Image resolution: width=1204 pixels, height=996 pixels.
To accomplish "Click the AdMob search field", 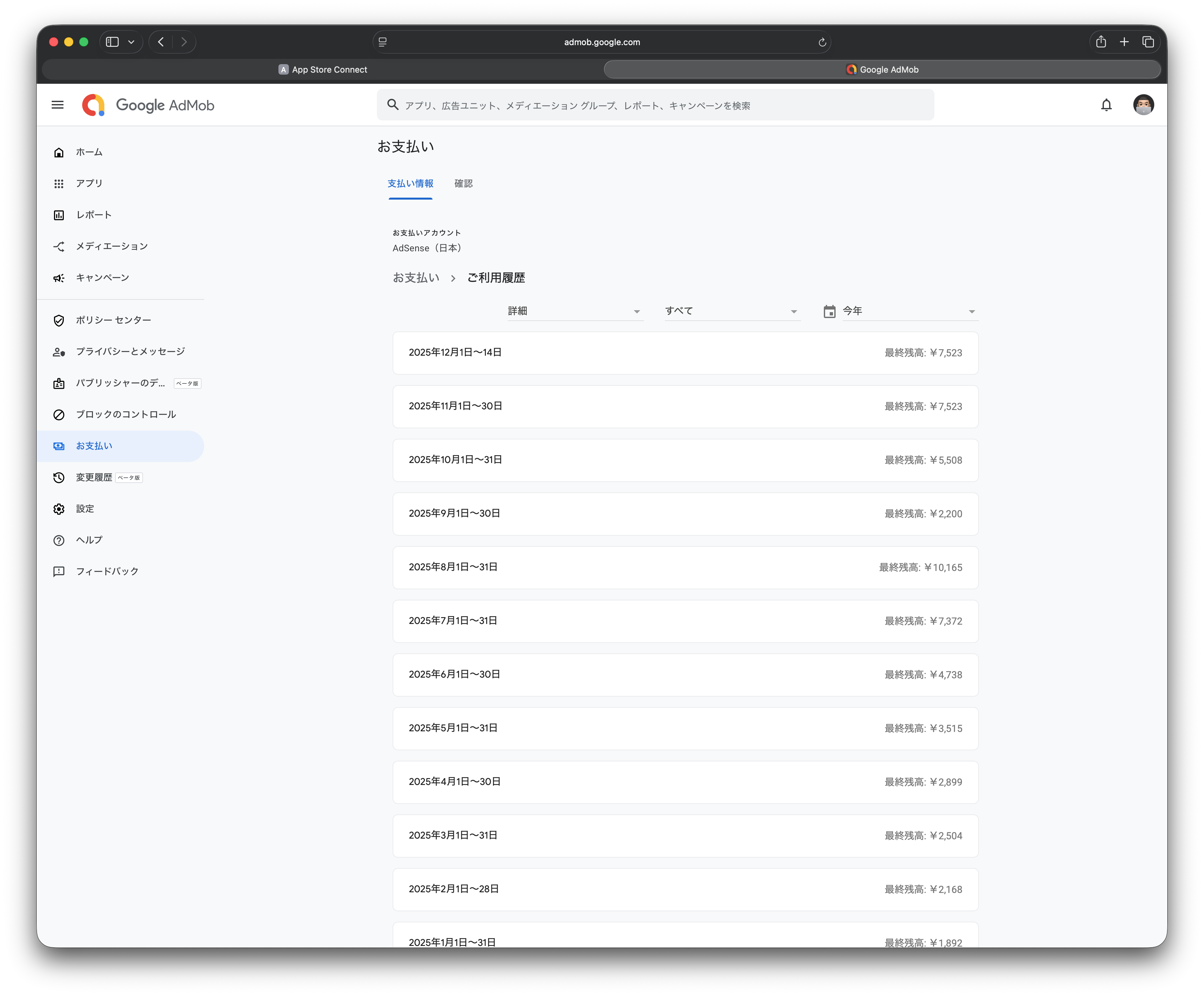I will point(655,105).
